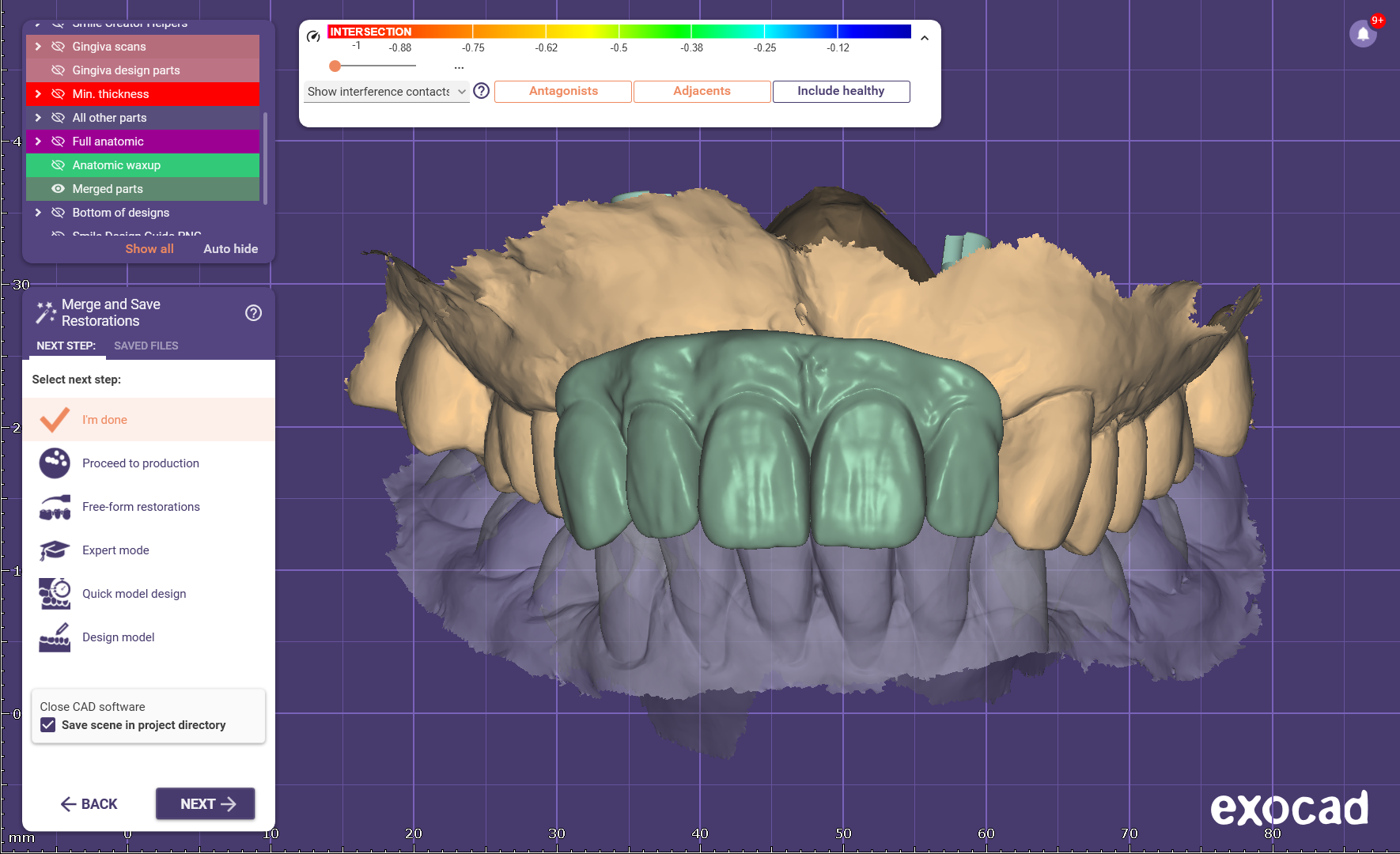Screen dimensions: 1400x854
Task: Open help for Merge and Save Restorations
Action: (253, 313)
